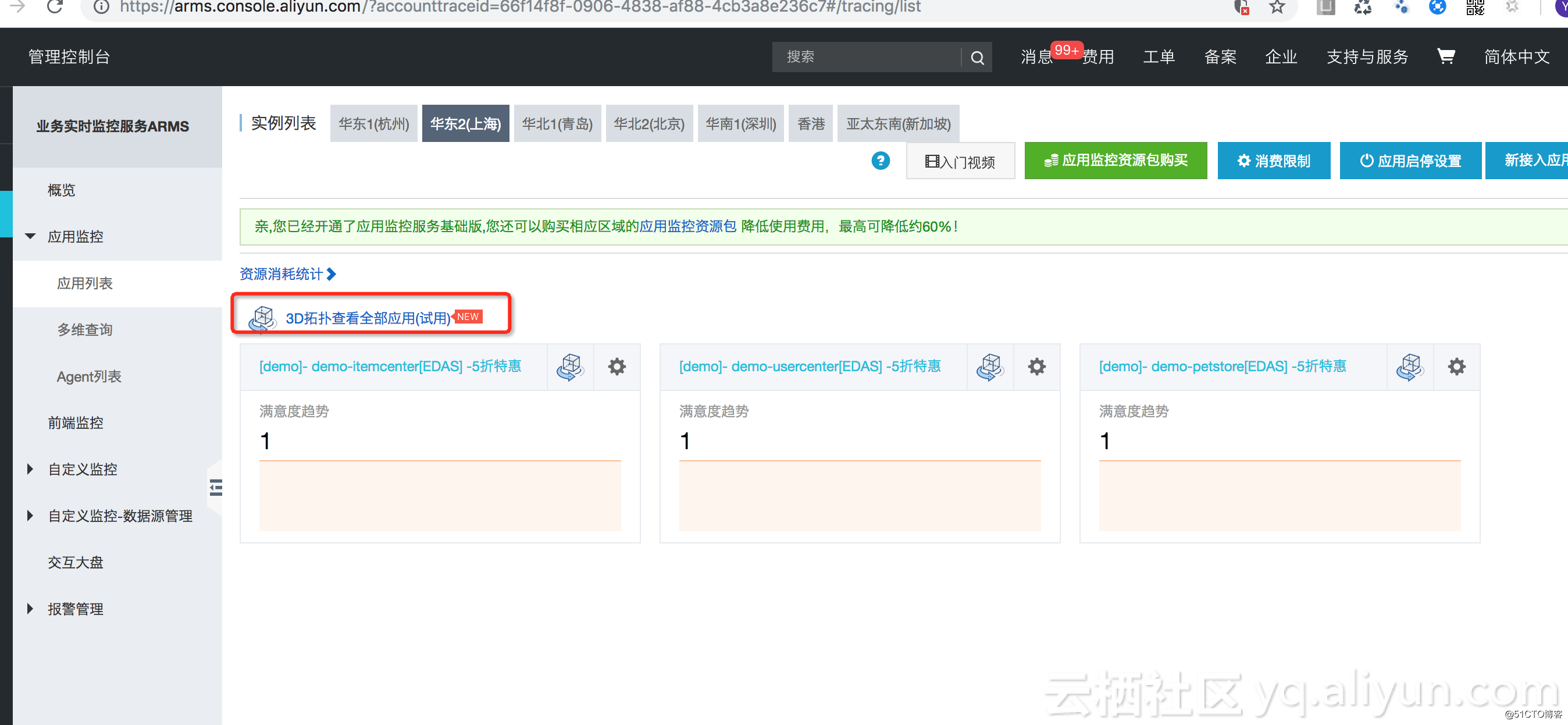Open the 简体中文 language dropdown

(1516, 56)
